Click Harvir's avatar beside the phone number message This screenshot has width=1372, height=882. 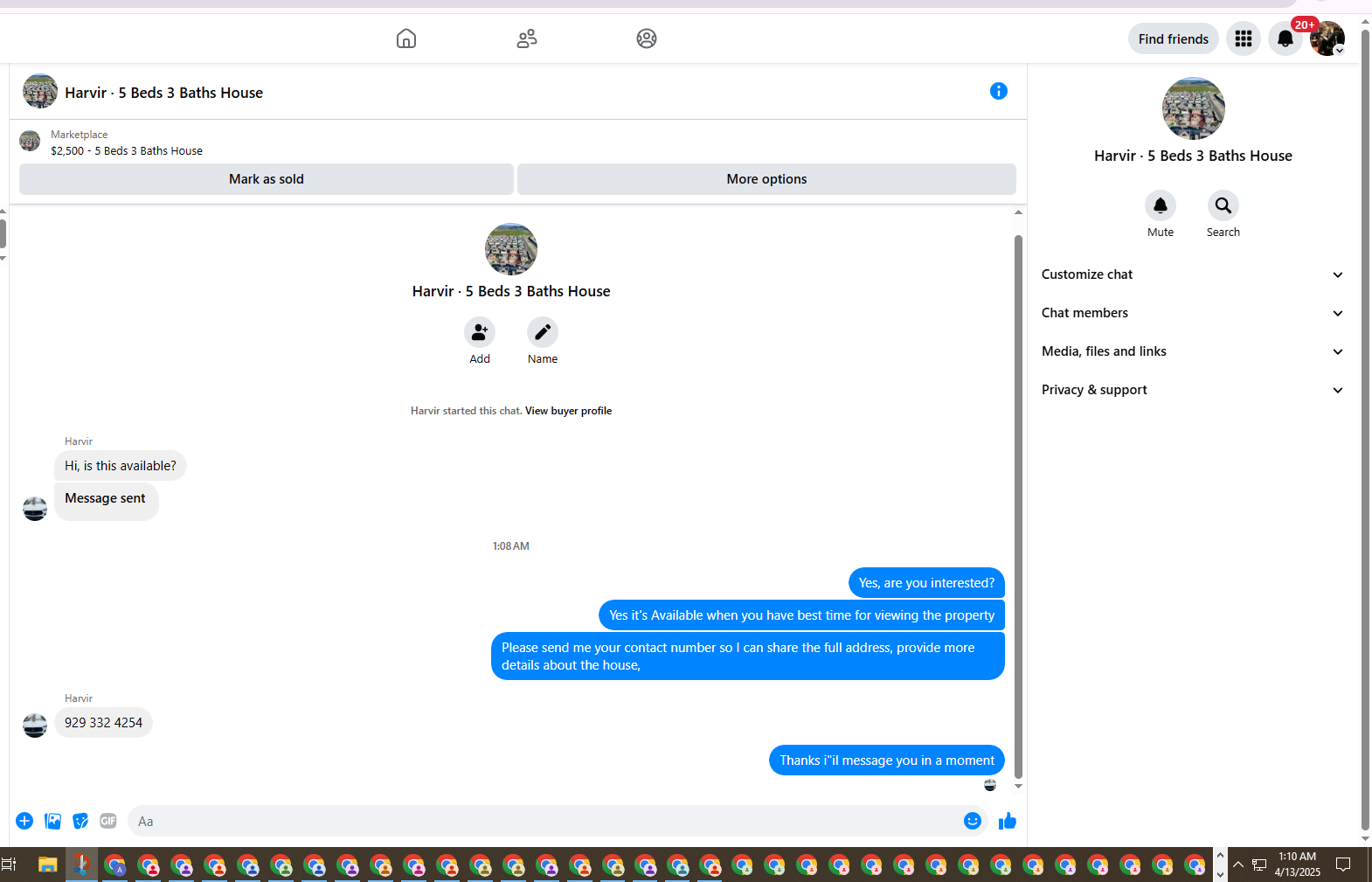pyautogui.click(x=35, y=726)
